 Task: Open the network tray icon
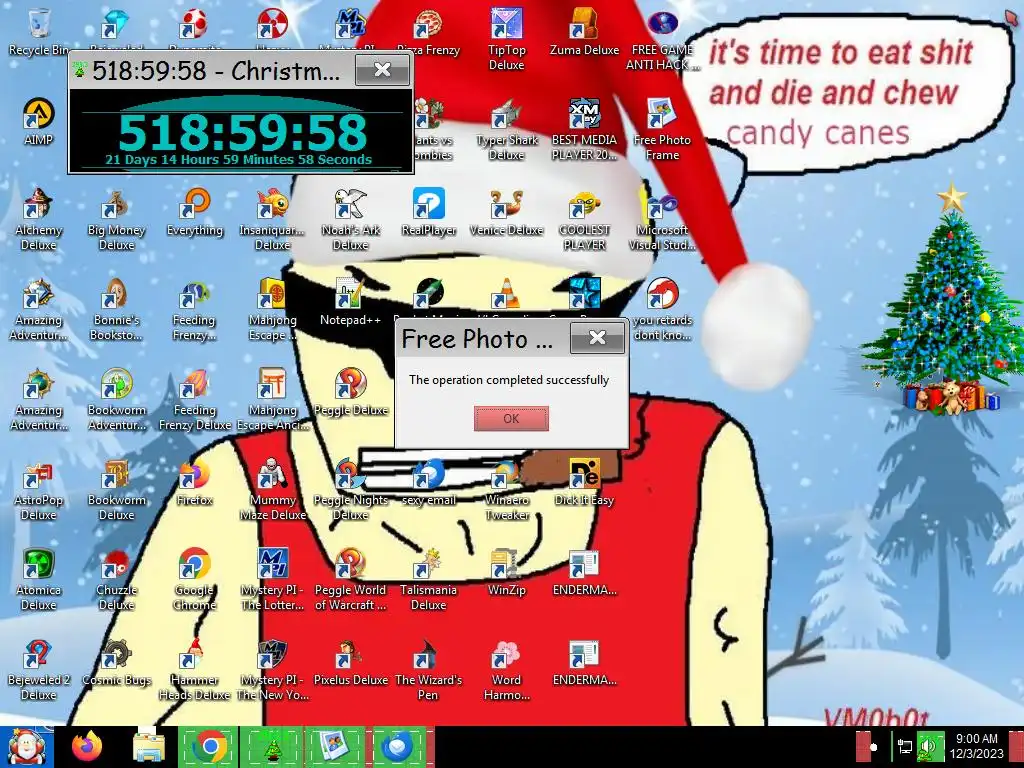[x=905, y=747]
